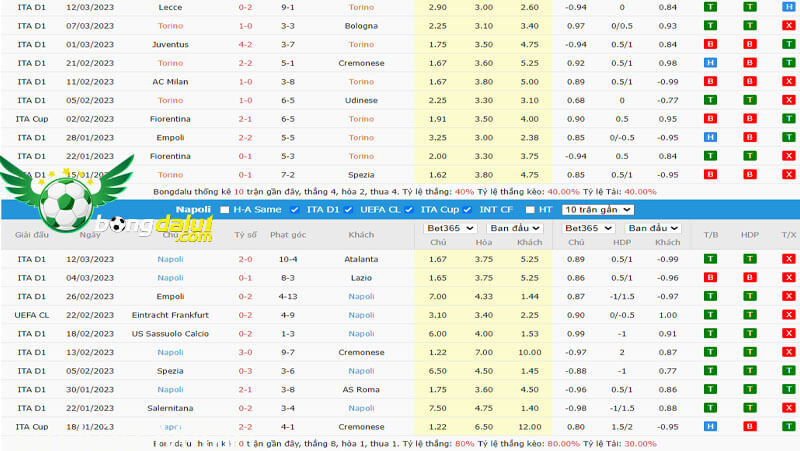This screenshot has width=800, height=451.
Task: Click 'Phạt góc' column header
Action: click(x=288, y=235)
